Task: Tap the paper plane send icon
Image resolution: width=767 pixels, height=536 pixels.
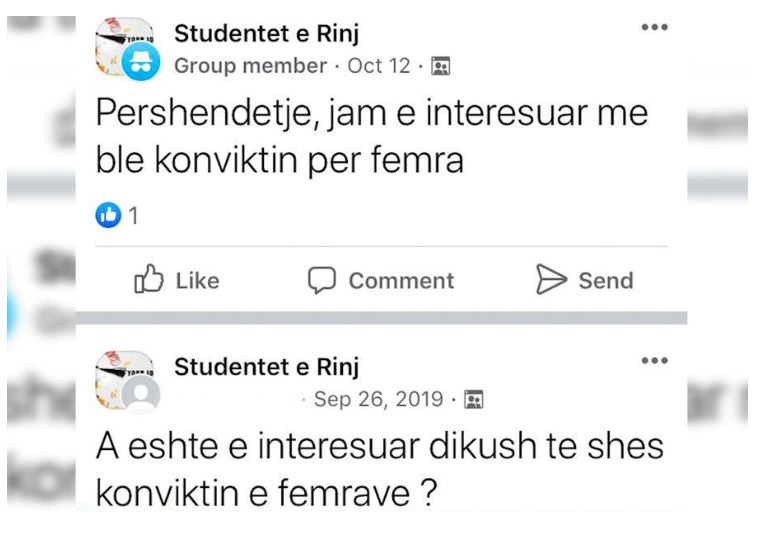Action: 551,279
